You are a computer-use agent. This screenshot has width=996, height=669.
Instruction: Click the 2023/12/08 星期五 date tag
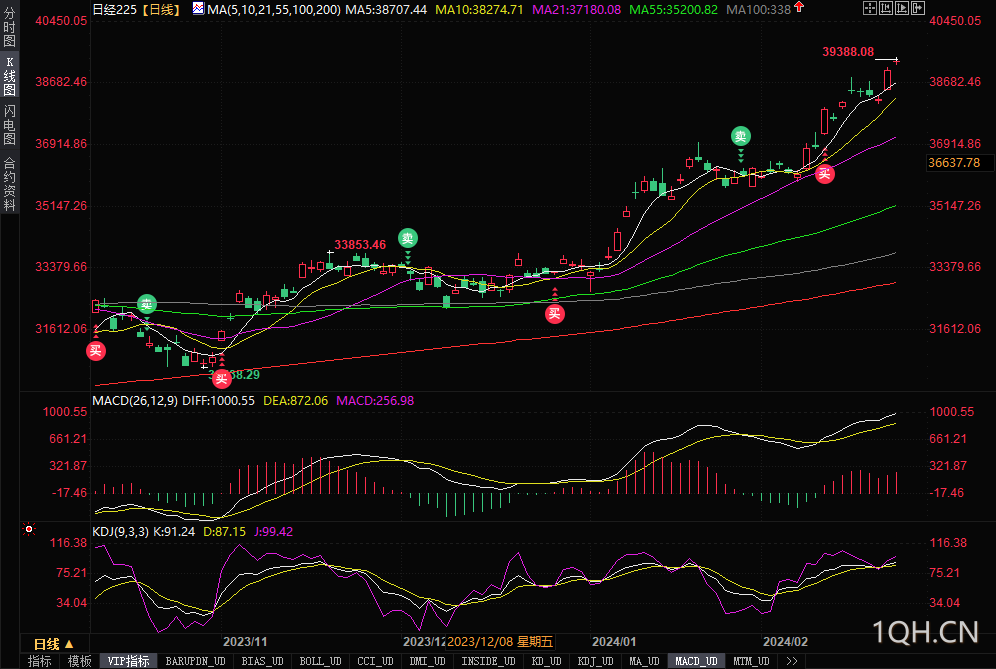click(x=500, y=642)
